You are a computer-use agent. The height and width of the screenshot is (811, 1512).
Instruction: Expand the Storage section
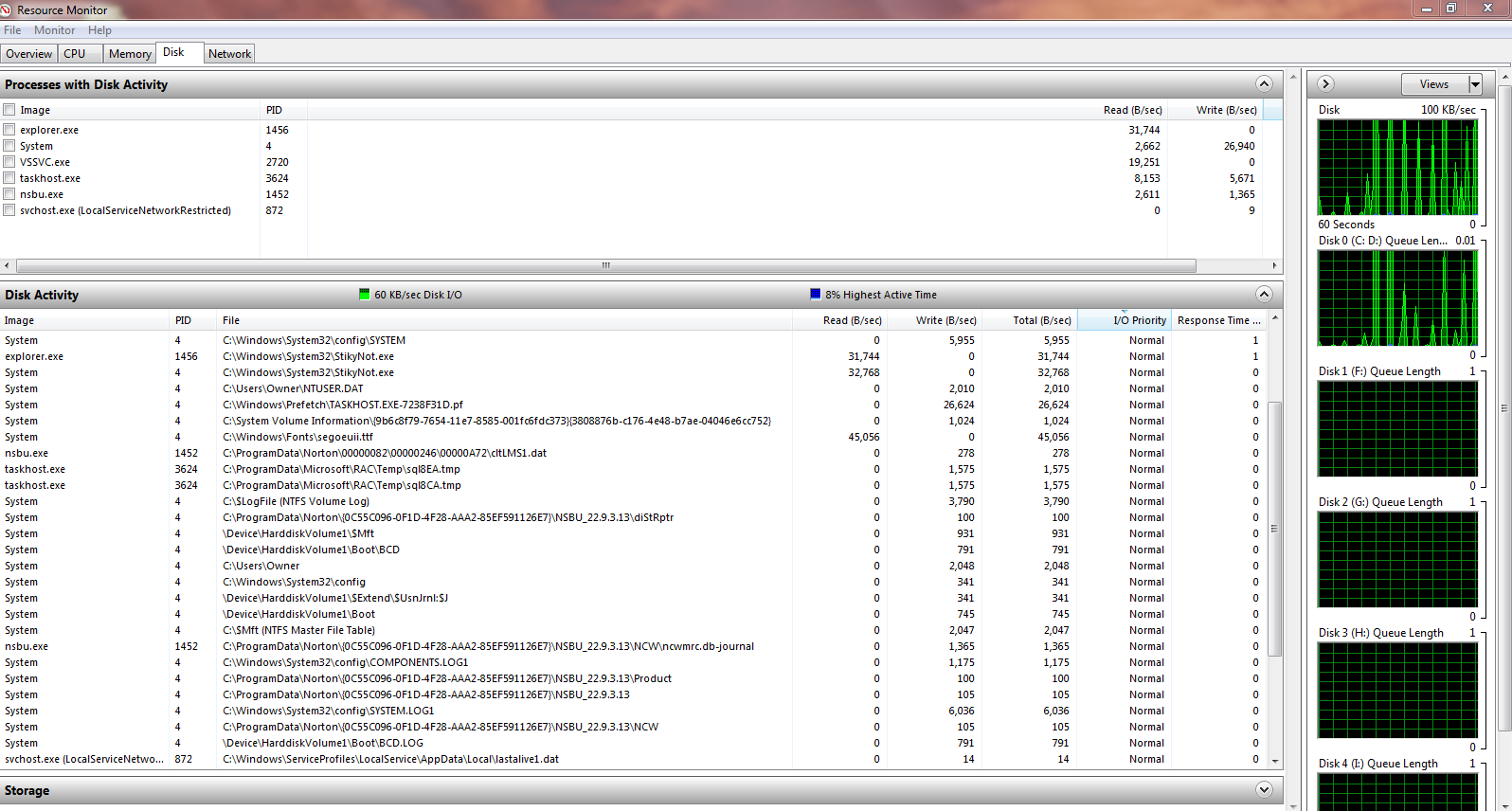[1264, 790]
